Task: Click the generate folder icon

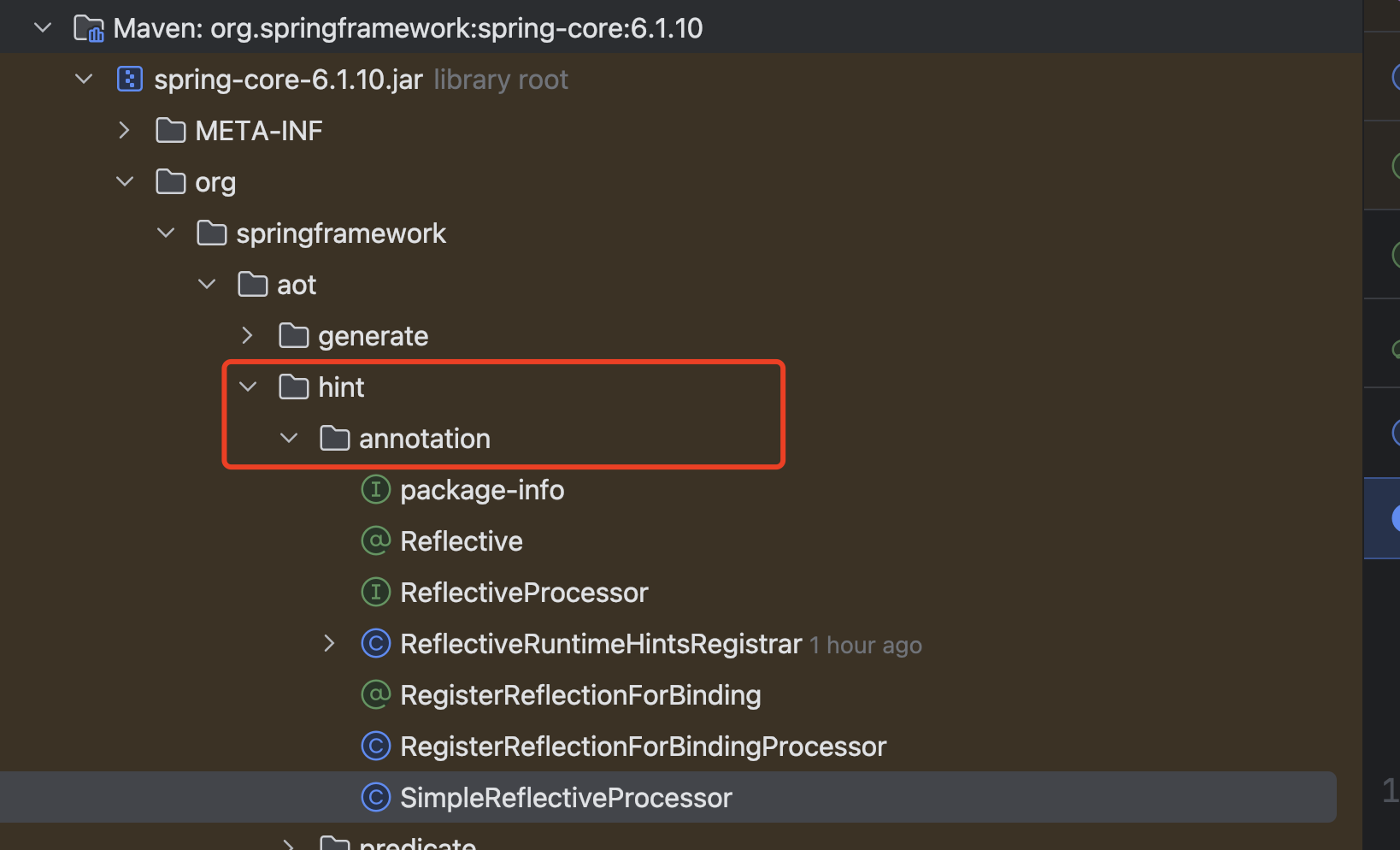Action: (294, 336)
